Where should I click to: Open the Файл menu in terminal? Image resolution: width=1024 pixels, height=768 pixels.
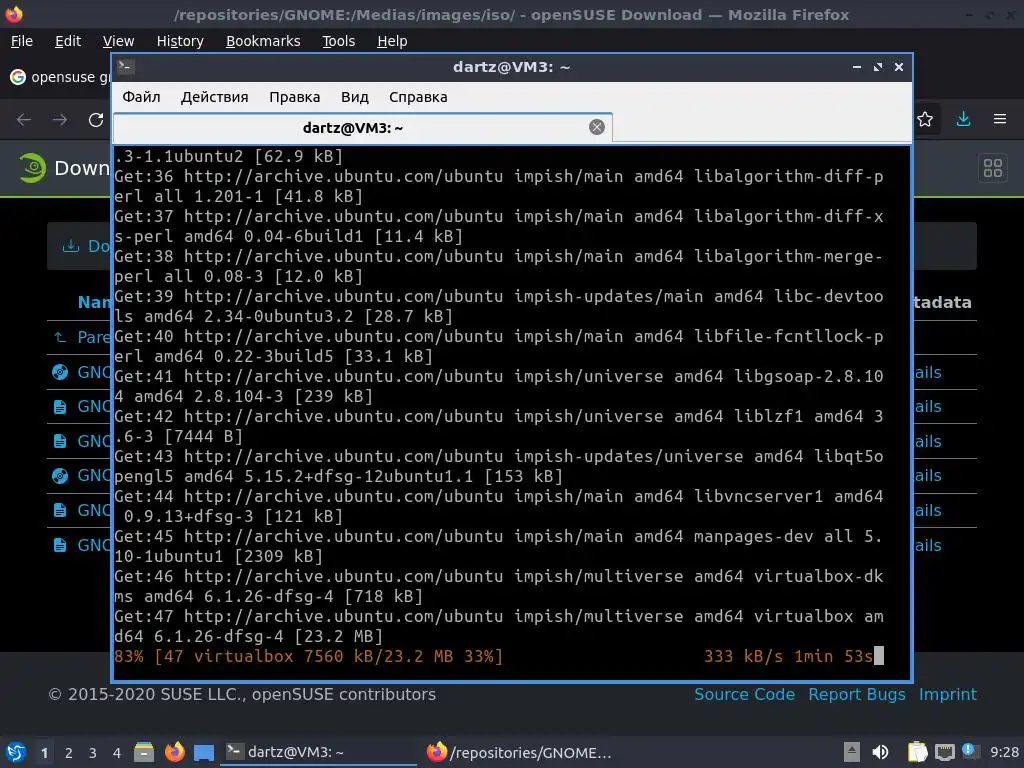point(141,97)
